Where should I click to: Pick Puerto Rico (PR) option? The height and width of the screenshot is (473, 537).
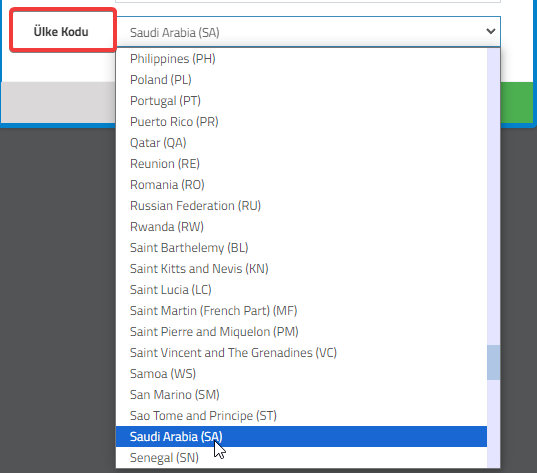301,122
